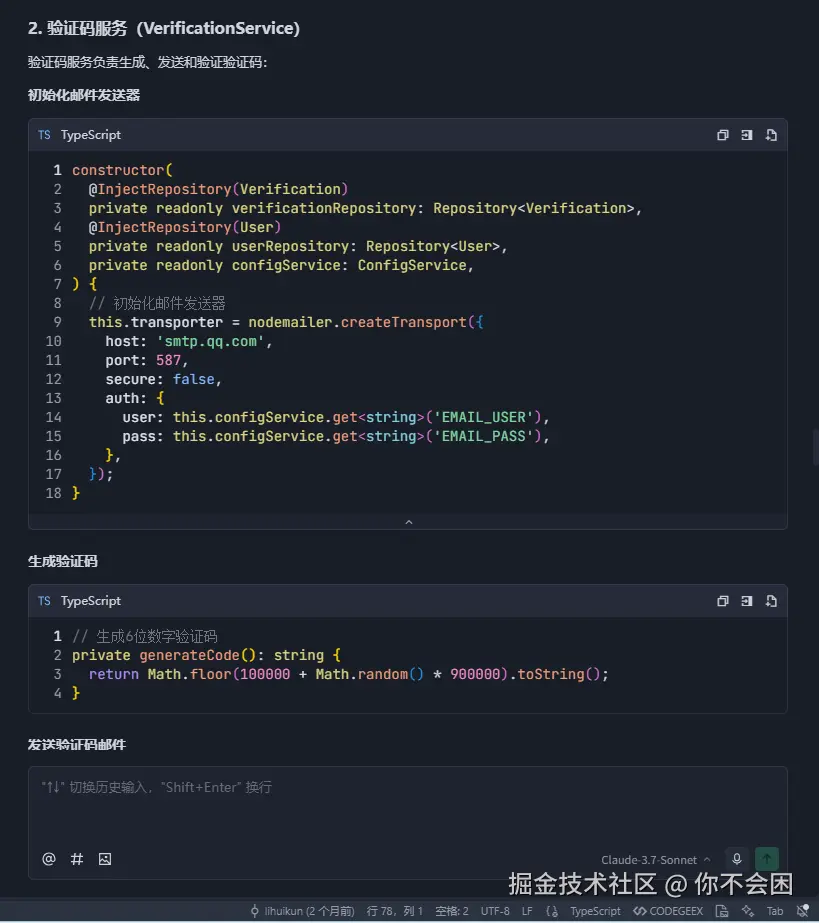Click TypeScript label of constructor code block
The width and height of the screenshot is (819, 923).
pyautogui.click(x=91, y=135)
